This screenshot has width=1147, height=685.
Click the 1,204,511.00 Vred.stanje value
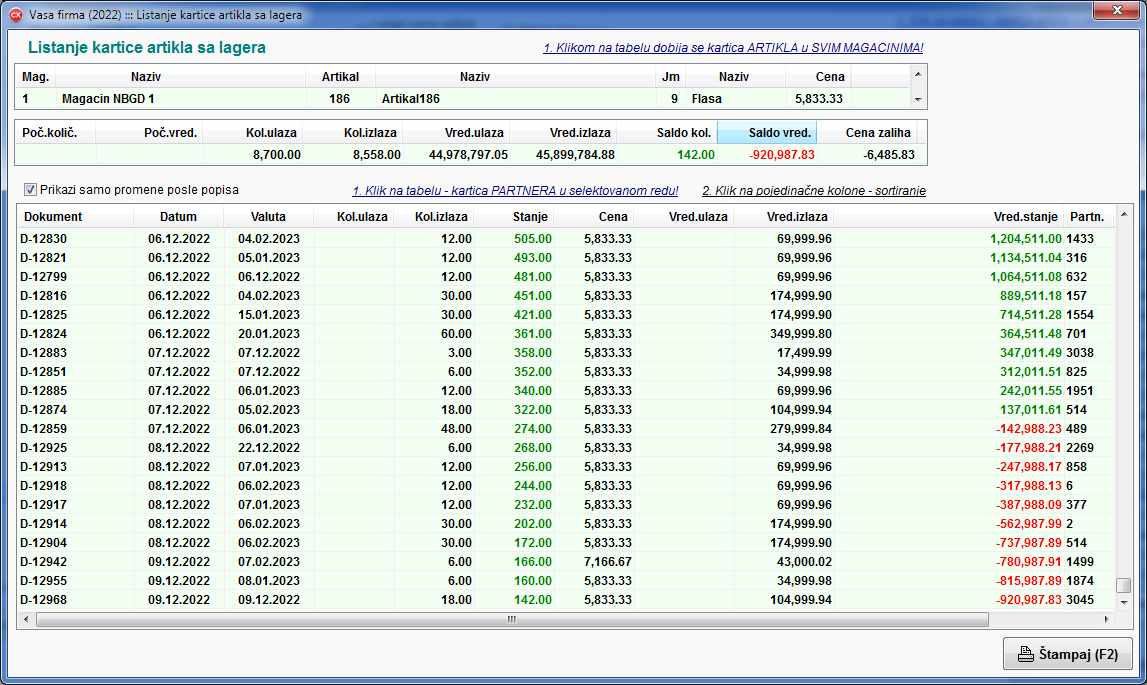[x=1026, y=239]
